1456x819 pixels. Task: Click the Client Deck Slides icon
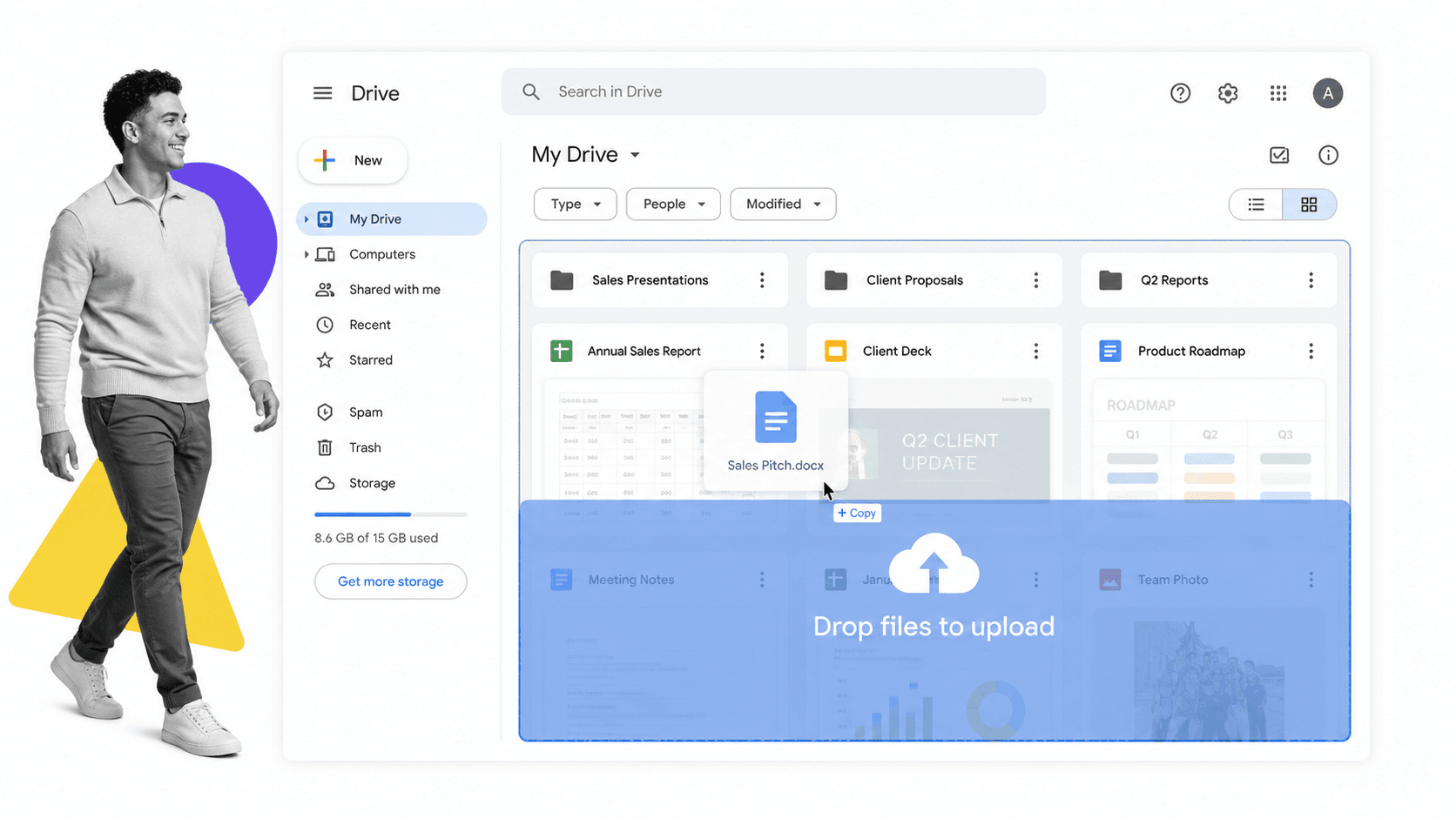coord(836,351)
